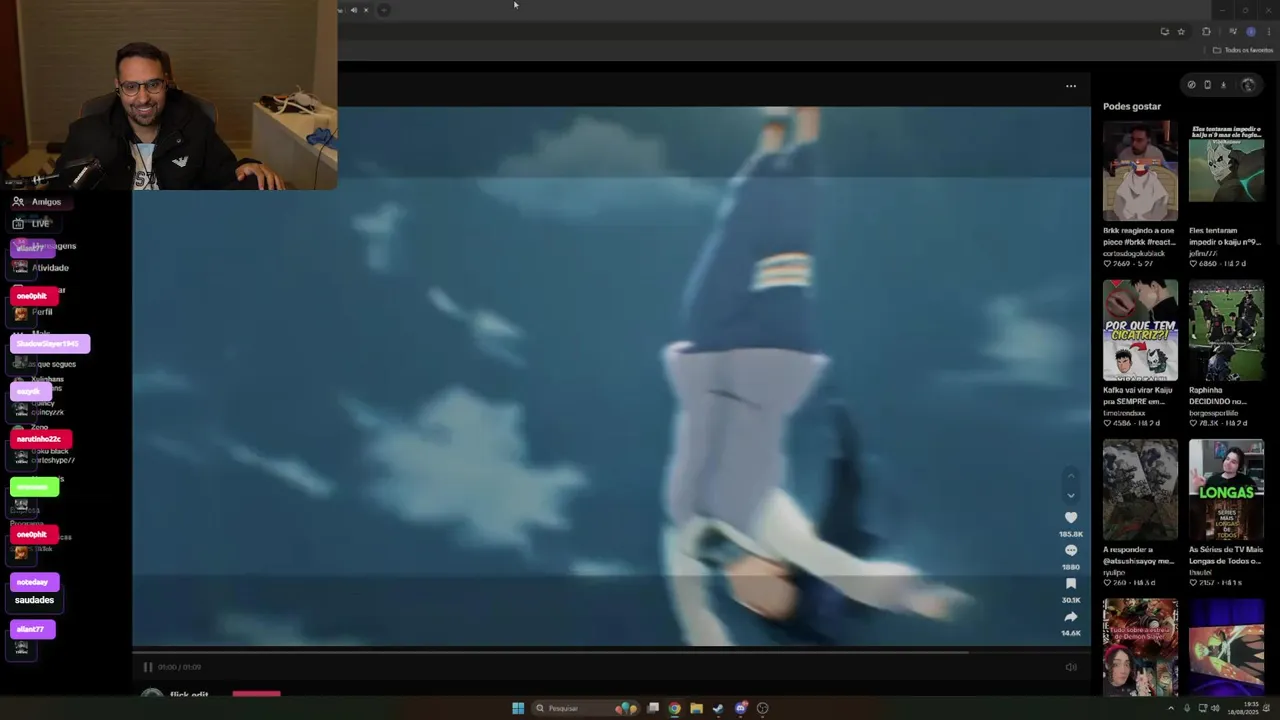The height and width of the screenshot is (720, 1280).
Task: Click the narutinho22c chat badge
Action: tap(41, 439)
